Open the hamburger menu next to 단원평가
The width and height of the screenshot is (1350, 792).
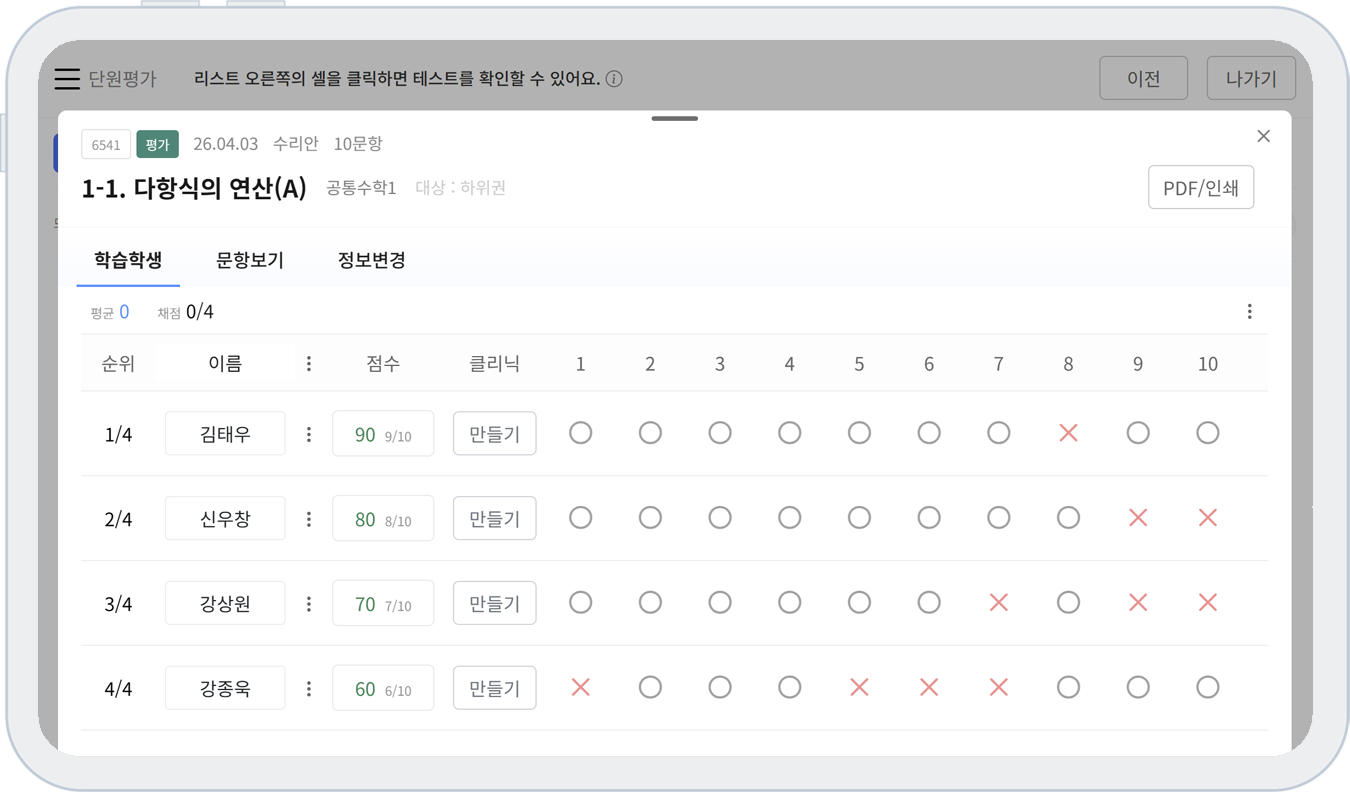click(x=67, y=79)
